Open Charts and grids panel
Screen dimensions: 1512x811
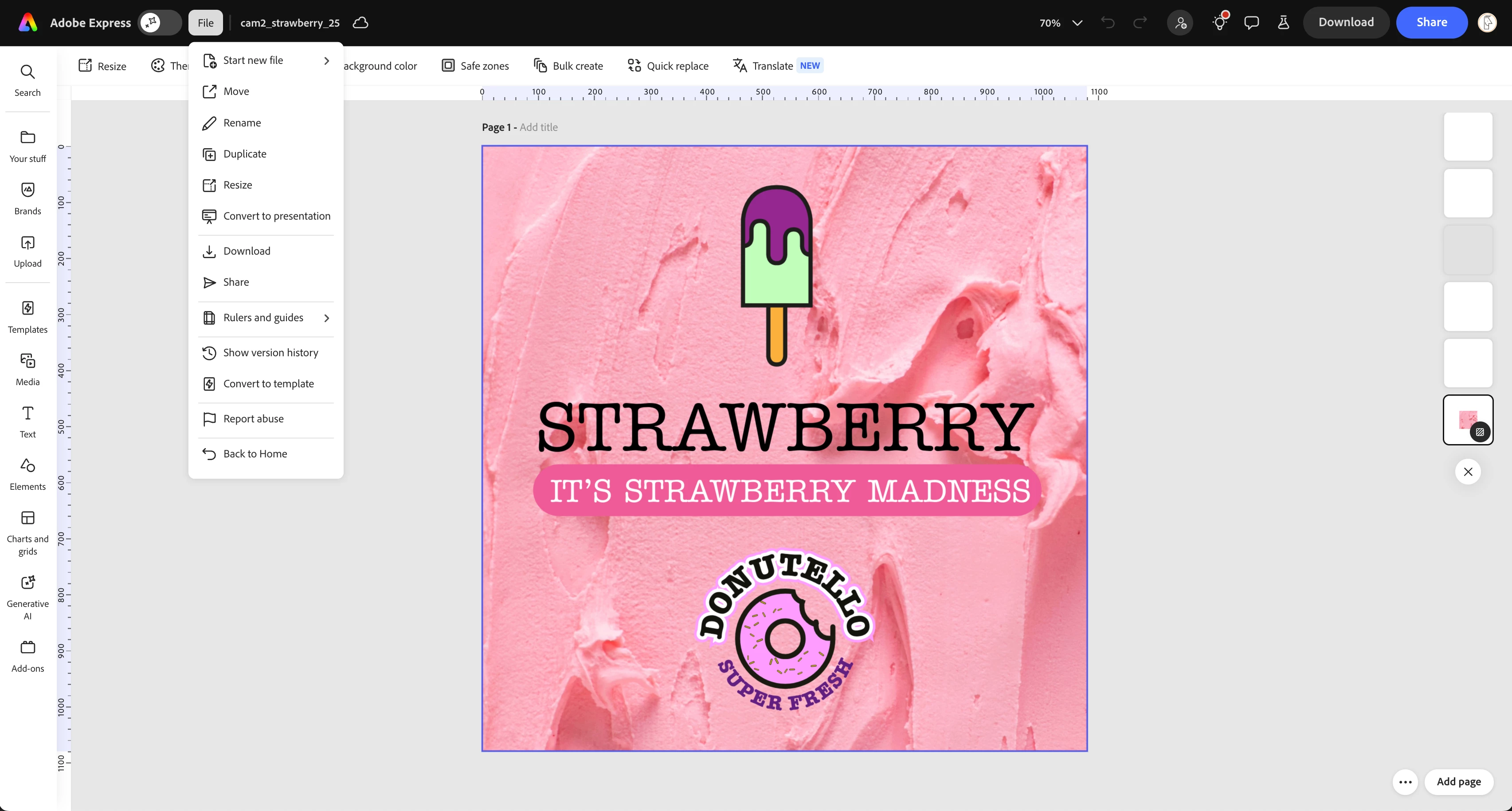[x=27, y=533]
